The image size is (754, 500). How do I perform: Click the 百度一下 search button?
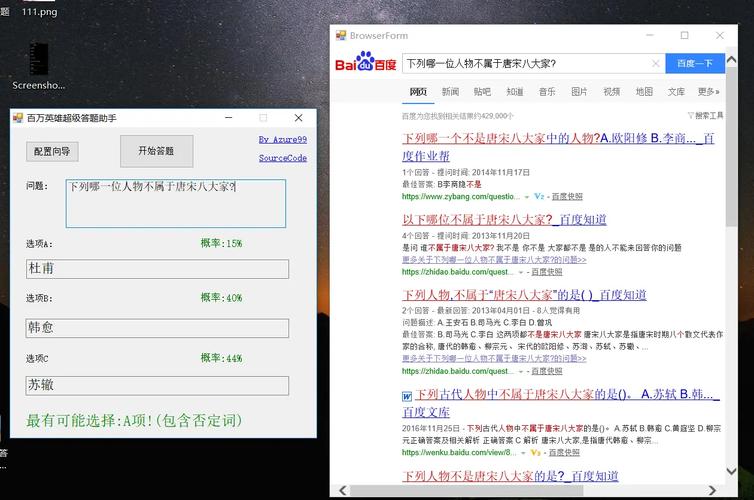(x=695, y=63)
